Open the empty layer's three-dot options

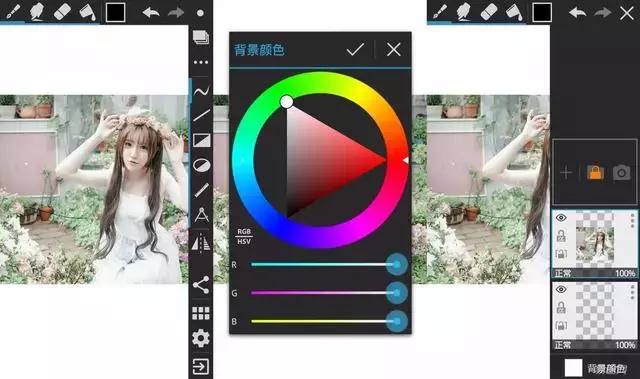(632, 292)
